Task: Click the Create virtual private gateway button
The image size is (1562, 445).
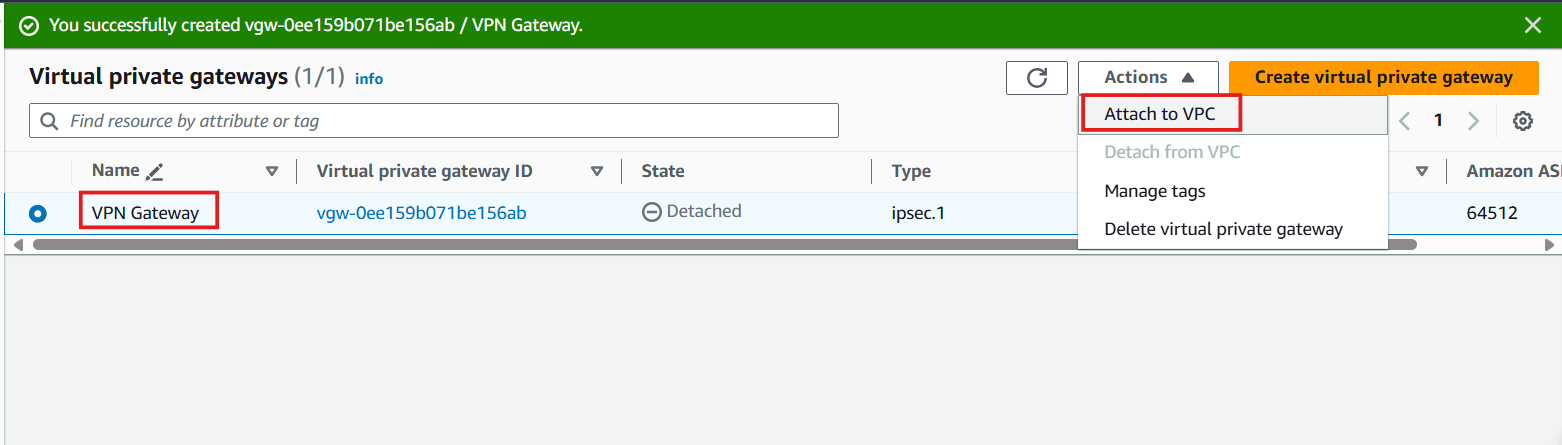Action: (x=1384, y=78)
